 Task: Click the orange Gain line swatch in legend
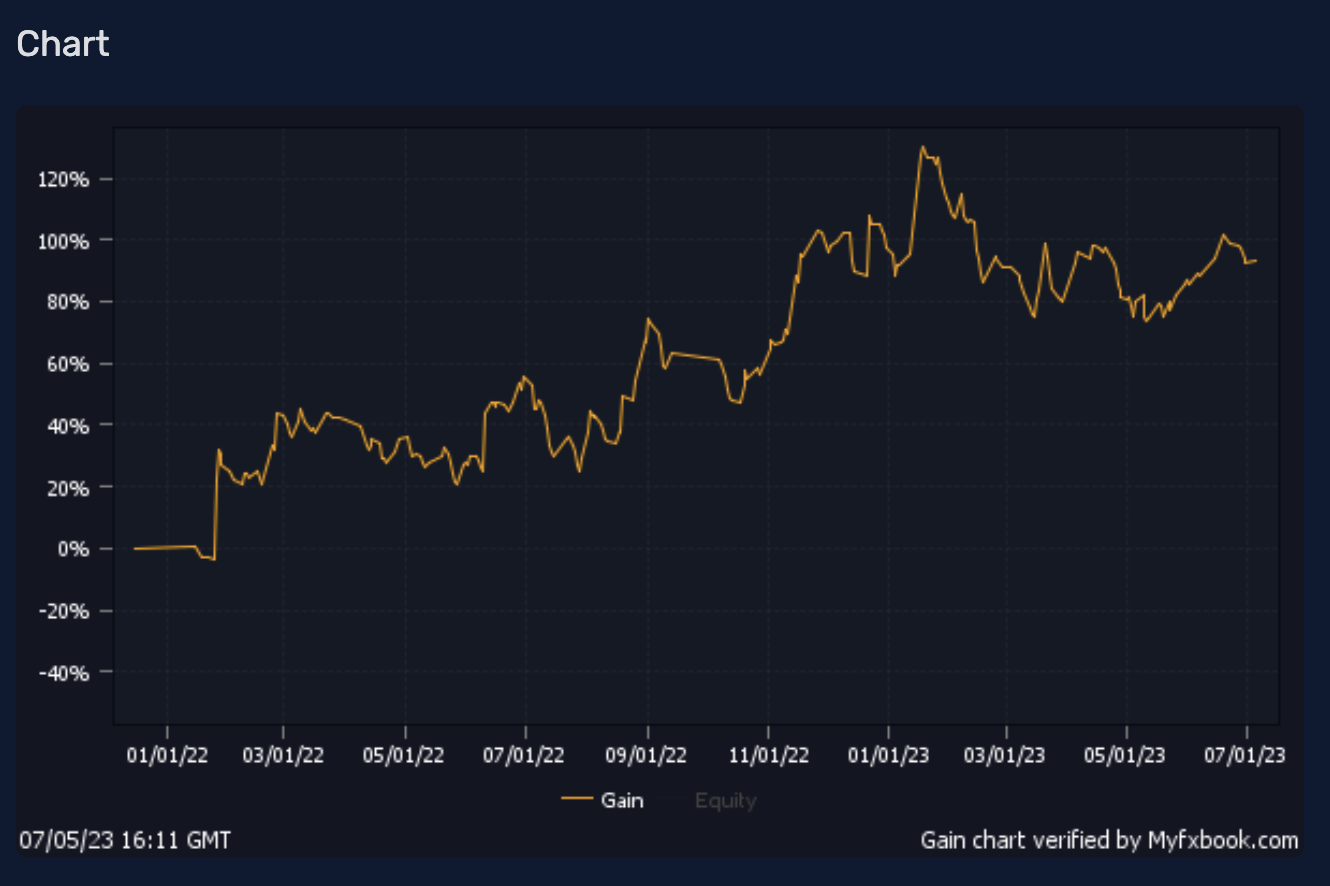click(578, 800)
